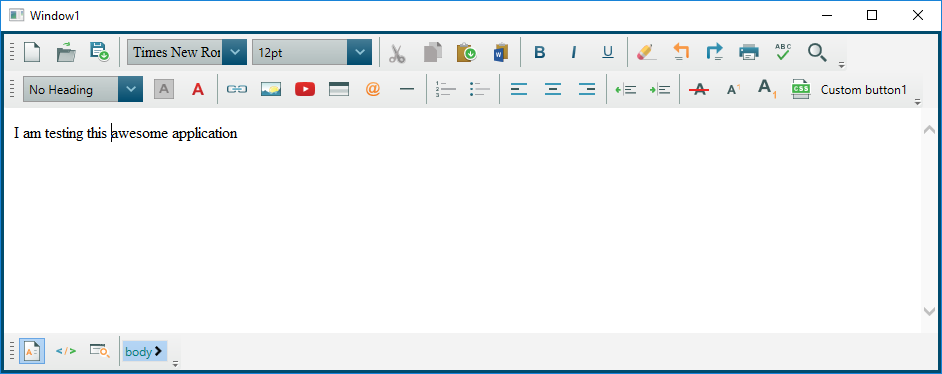Open the CSS style editor icon
The image size is (942, 374).
tap(801, 89)
